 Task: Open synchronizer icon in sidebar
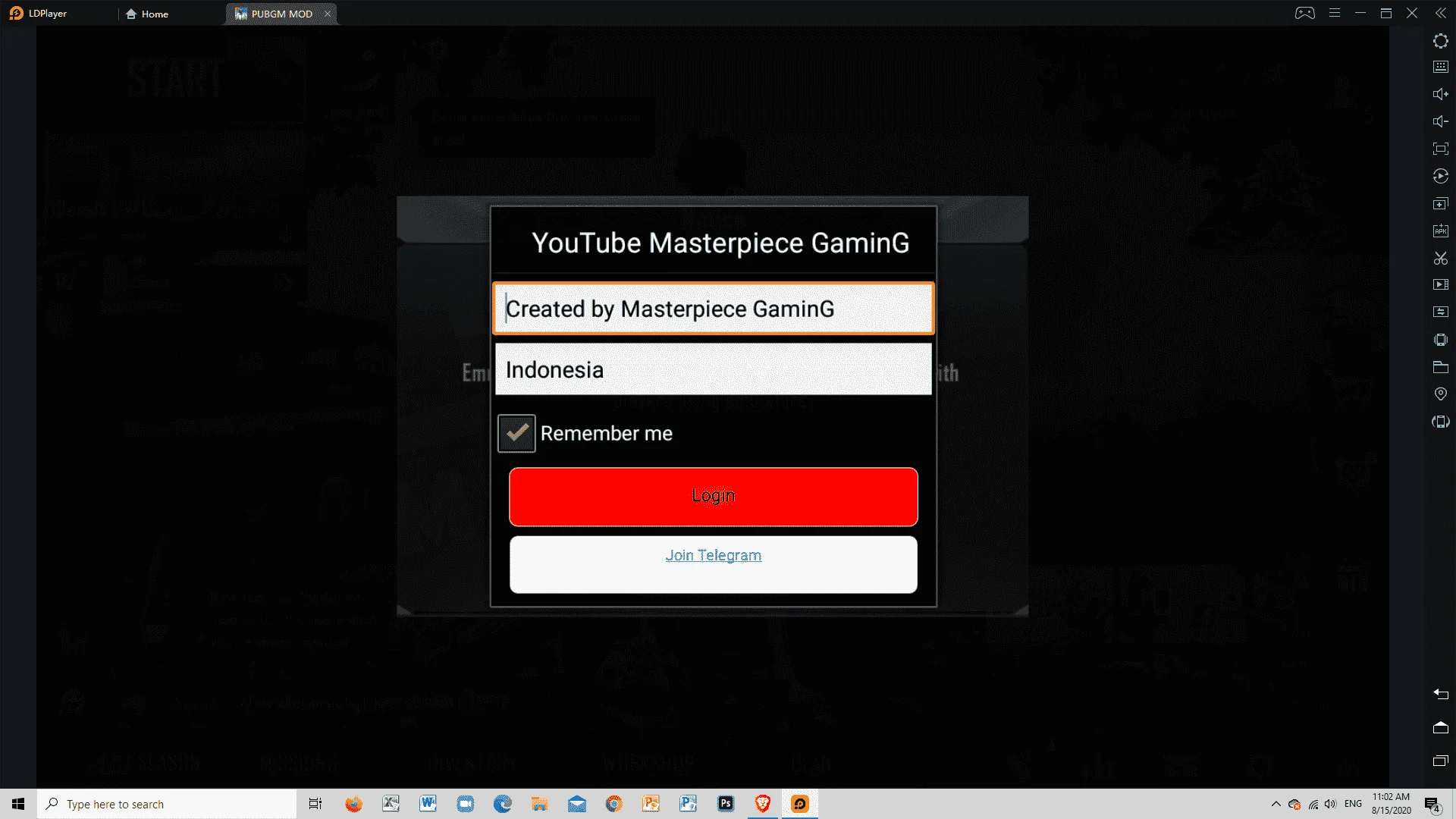(1441, 312)
